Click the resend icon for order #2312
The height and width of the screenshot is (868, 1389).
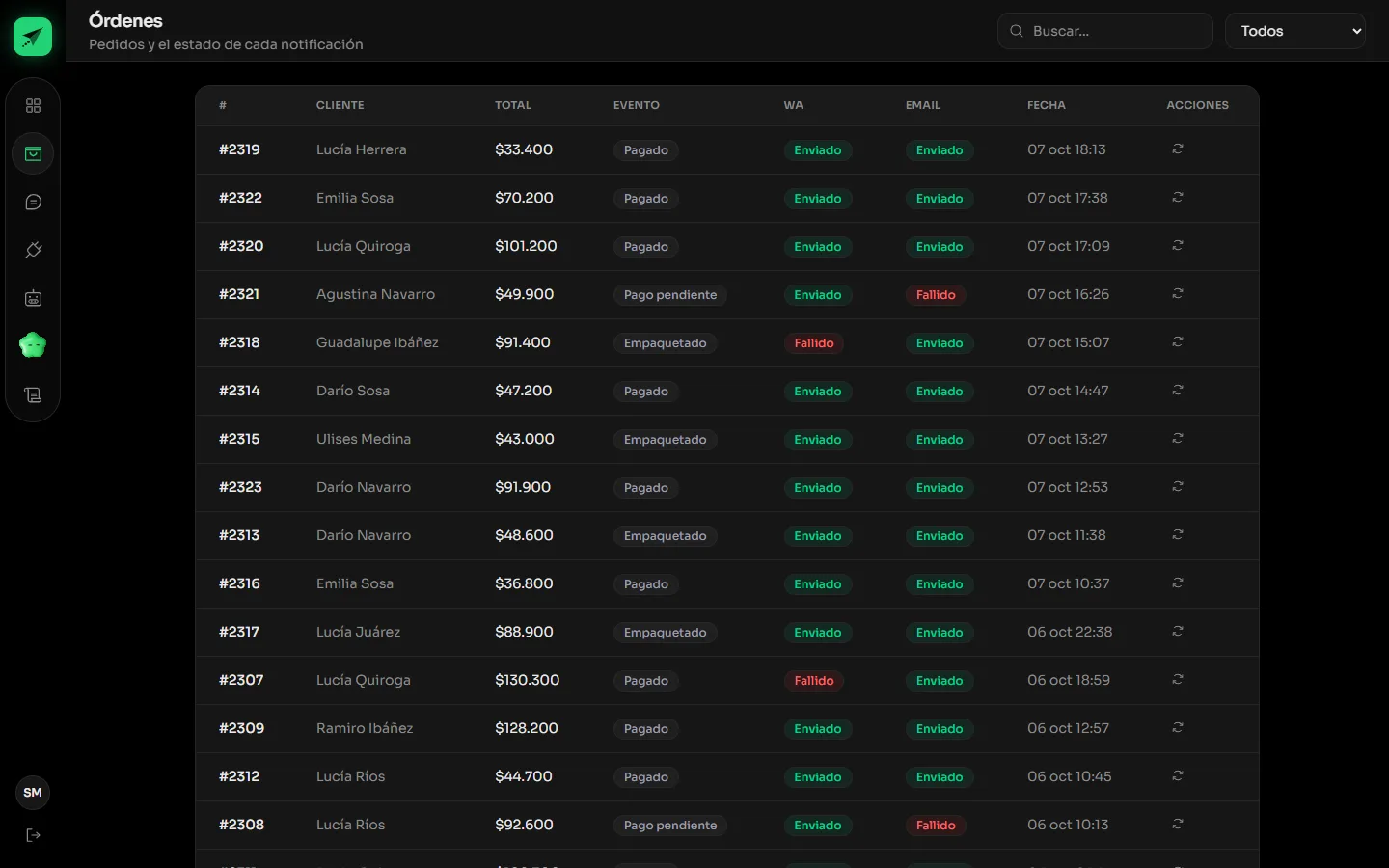tap(1178, 776)
